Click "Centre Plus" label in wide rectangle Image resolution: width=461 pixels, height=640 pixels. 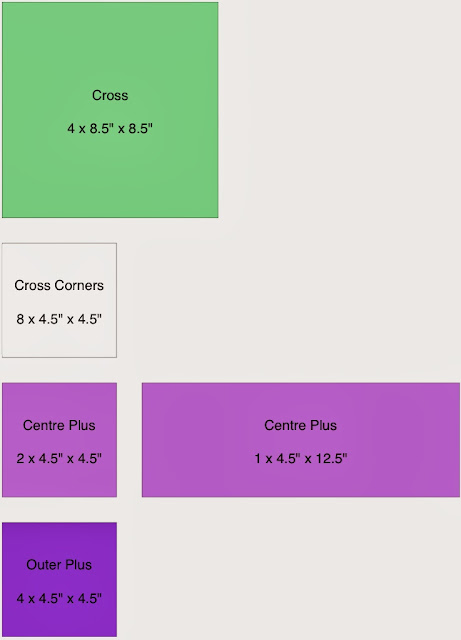coord(301,425)
